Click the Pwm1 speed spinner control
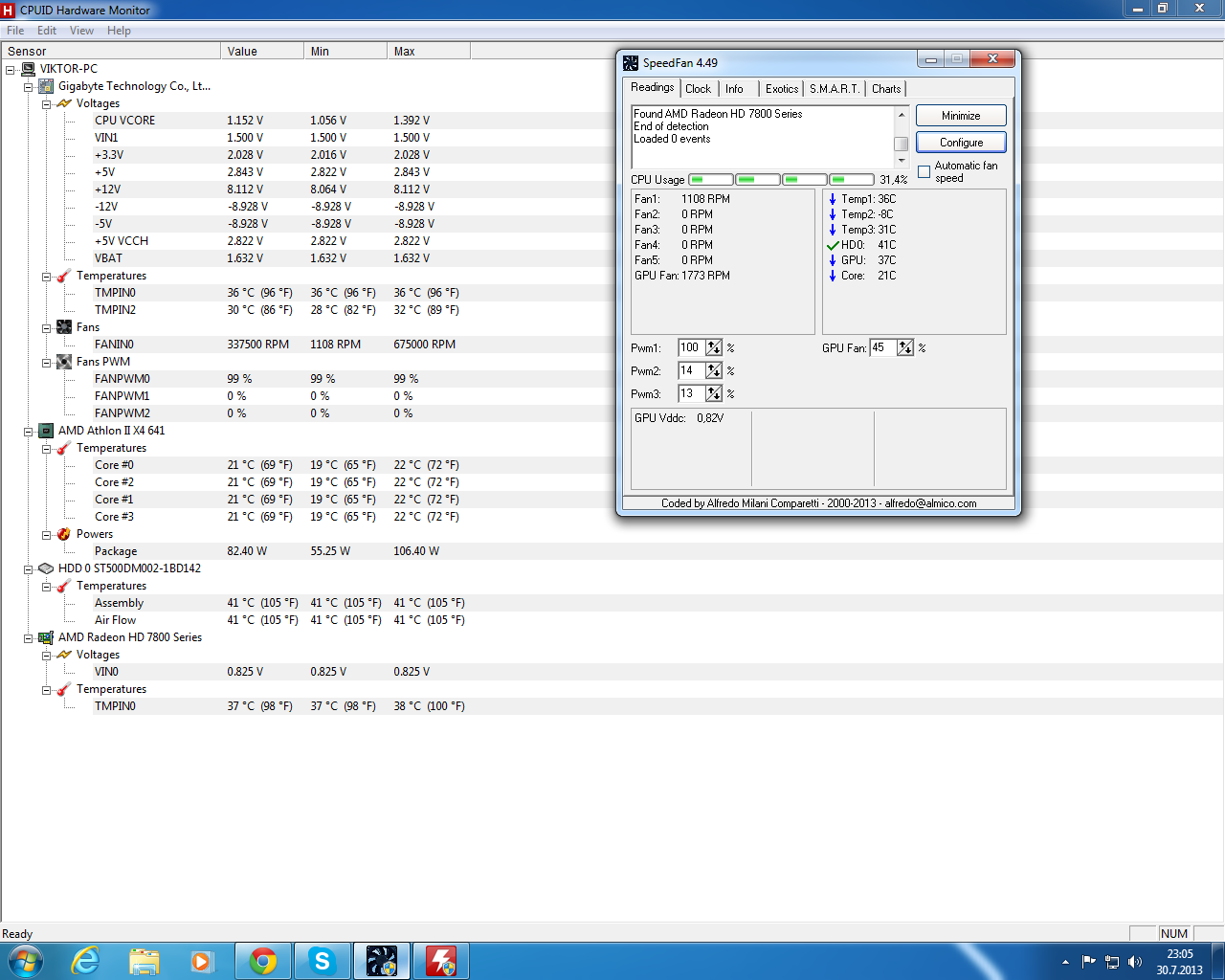This screenshot has height=980, width=1225. coord(714,348)
